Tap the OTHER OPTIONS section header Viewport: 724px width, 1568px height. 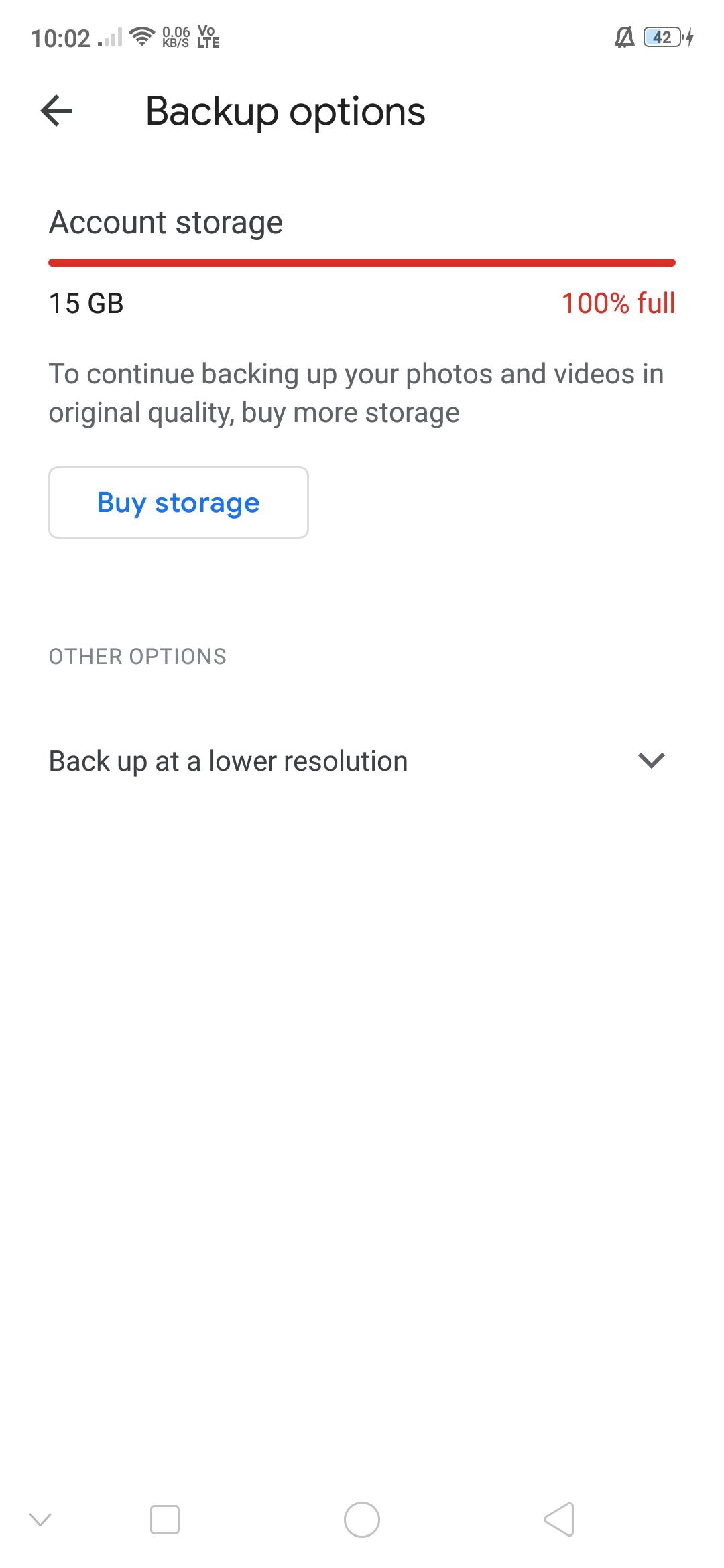pos(137,656)
